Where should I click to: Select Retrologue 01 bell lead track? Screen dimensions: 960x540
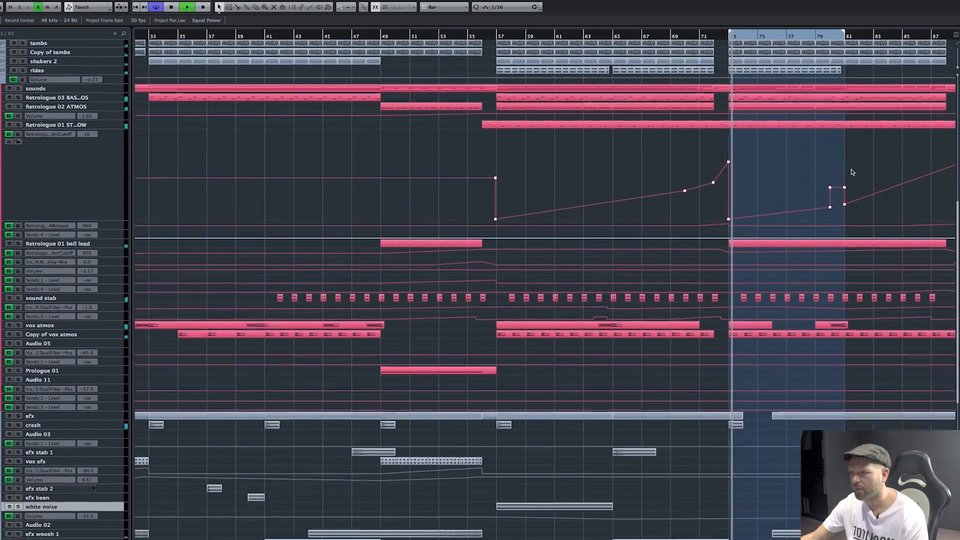point(58,244)
